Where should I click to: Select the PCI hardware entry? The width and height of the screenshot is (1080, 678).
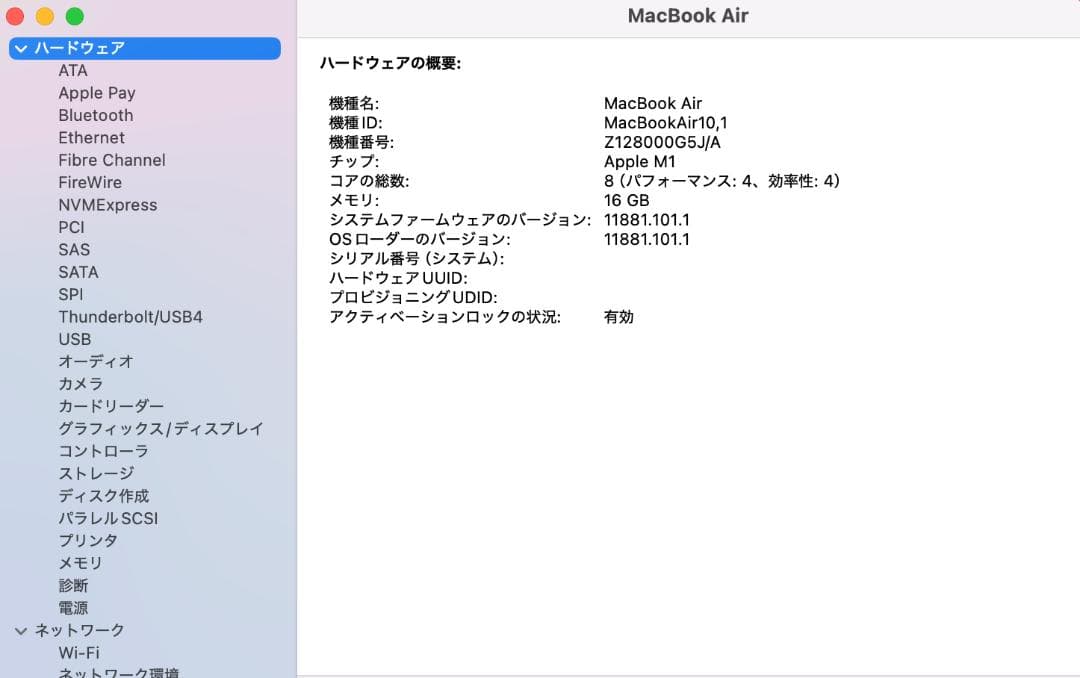pyautogui.click(x=71, y=227)
